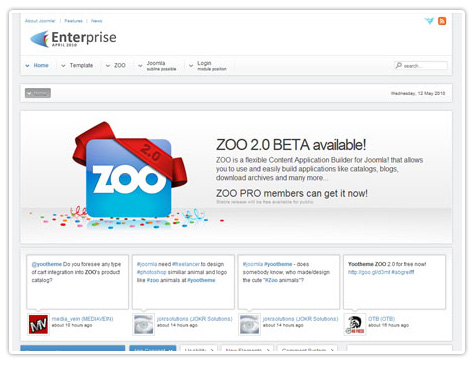The image size is (475, 365).
Task: Click the gray Home breadcrumb button
Action: [38, 93]
